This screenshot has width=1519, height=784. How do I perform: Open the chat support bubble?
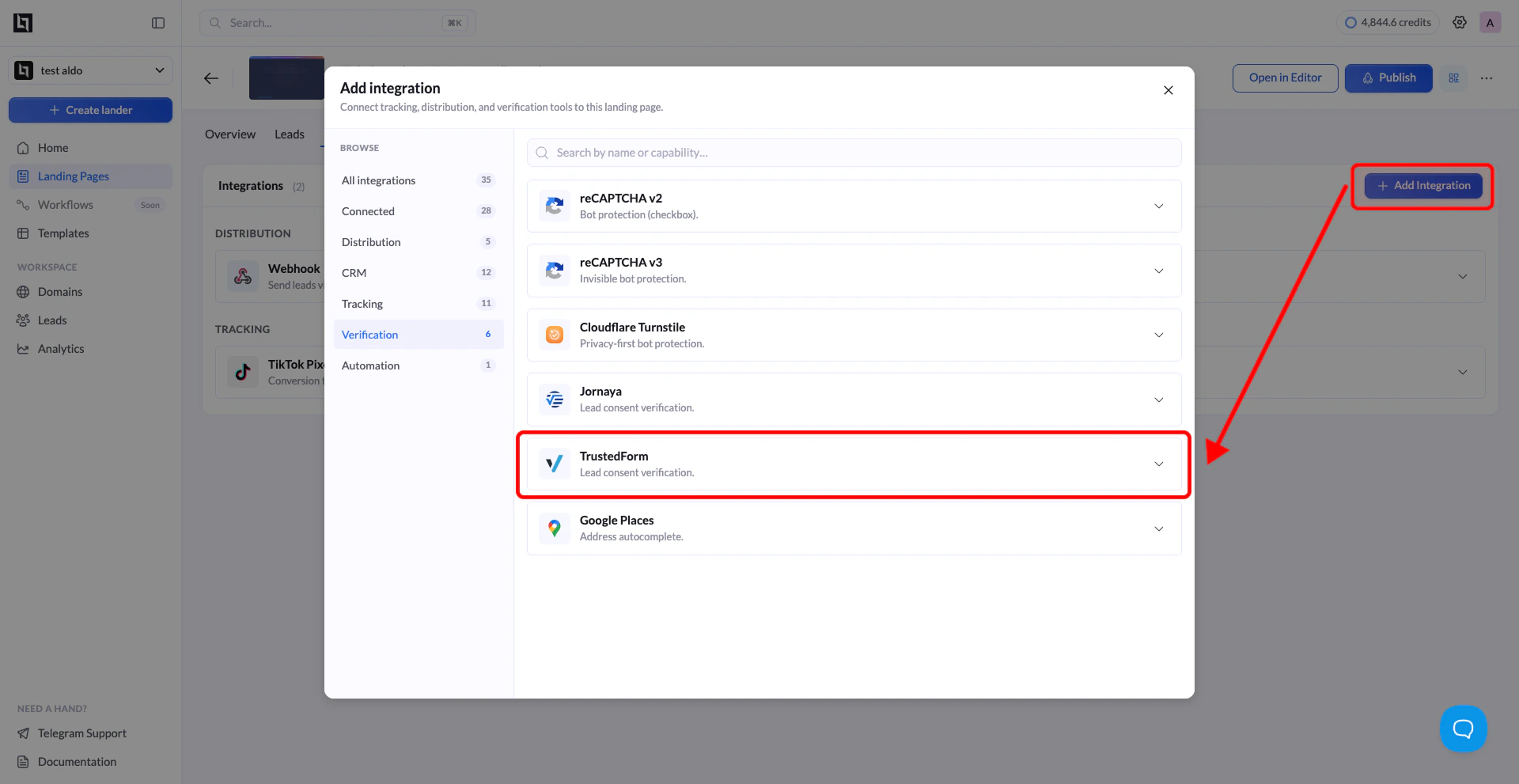coord(1464,728)
